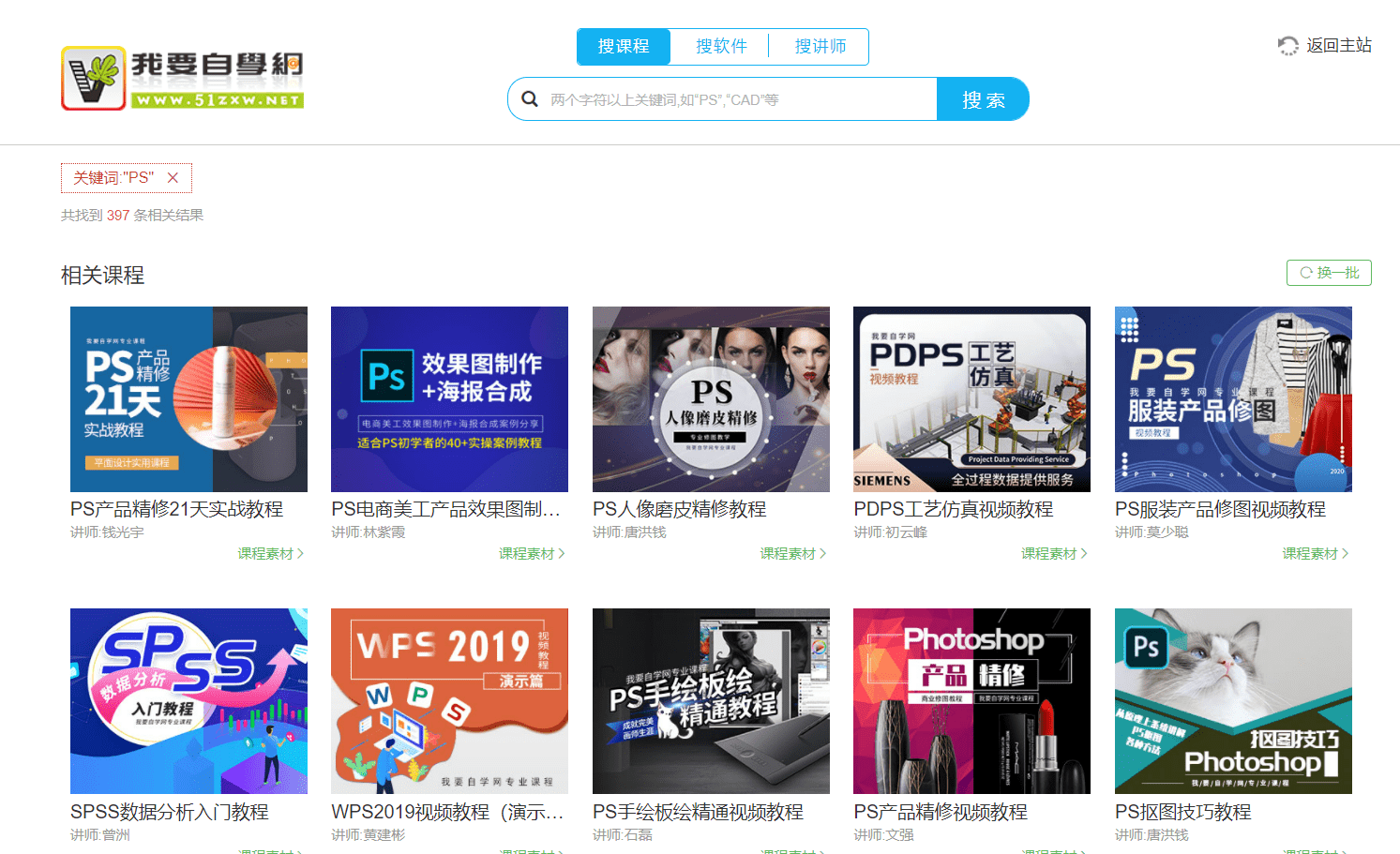Click the 共找到 397 条相关结果 text
Image resolution: width=1400 pixels, height=854 pixels.
(132, 216)
